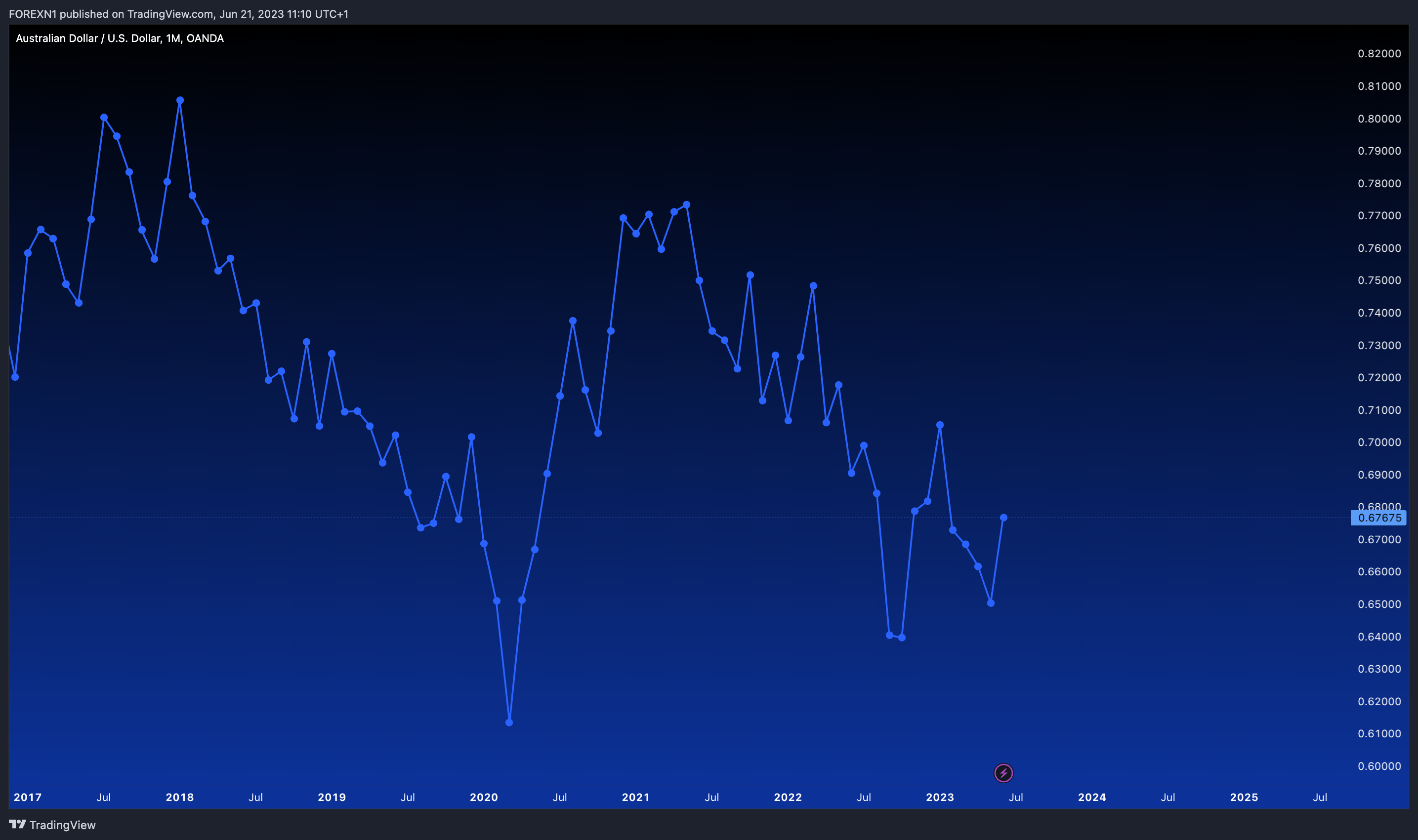Image resolution: width=1418 pixels, height=840 pixels.
Task: Click the 2020 low data point near 0.61
Action: pos(509,722)
